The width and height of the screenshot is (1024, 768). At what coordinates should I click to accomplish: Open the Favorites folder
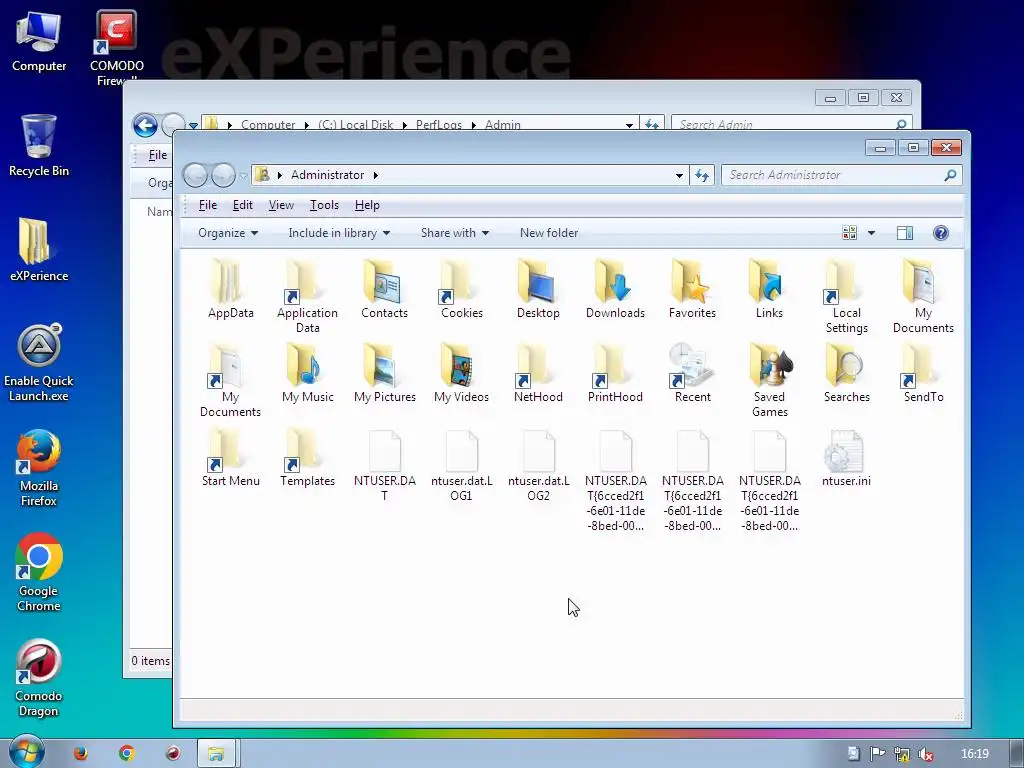[692, 289]
